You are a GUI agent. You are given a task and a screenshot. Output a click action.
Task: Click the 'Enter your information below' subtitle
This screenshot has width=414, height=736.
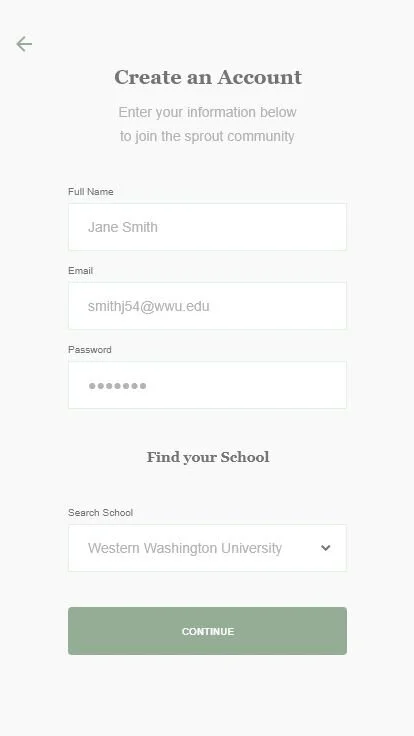coord(207,112)
